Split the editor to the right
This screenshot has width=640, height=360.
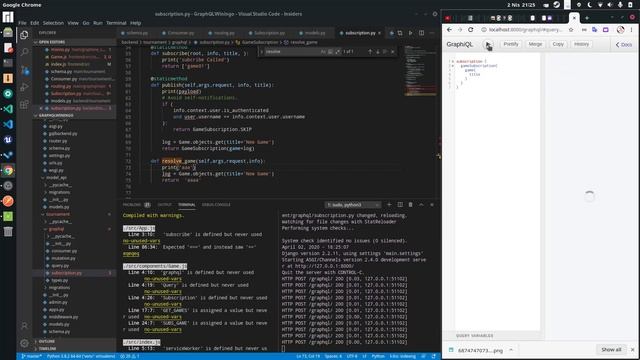(x=421, y=33)
